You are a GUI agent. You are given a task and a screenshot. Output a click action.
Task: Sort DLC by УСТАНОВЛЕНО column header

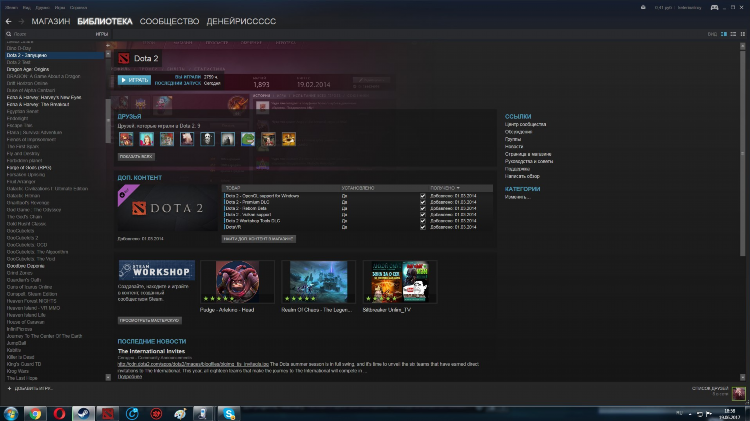358,188
